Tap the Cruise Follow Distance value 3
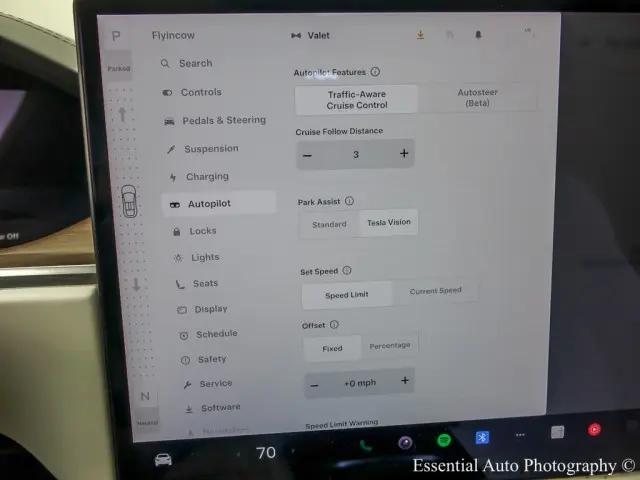 click(356, 154)
